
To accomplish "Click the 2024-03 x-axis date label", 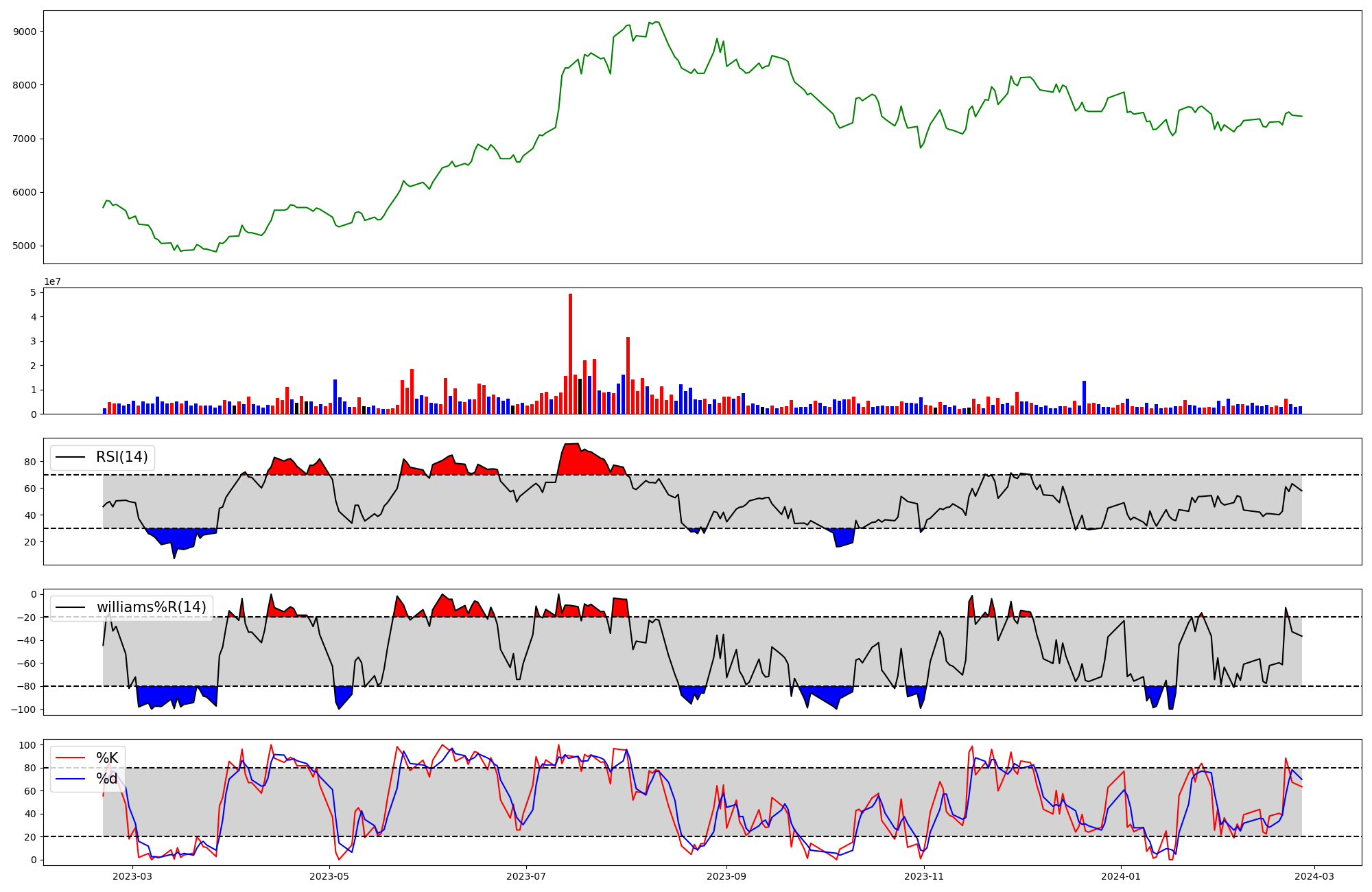I will 1314,876.
